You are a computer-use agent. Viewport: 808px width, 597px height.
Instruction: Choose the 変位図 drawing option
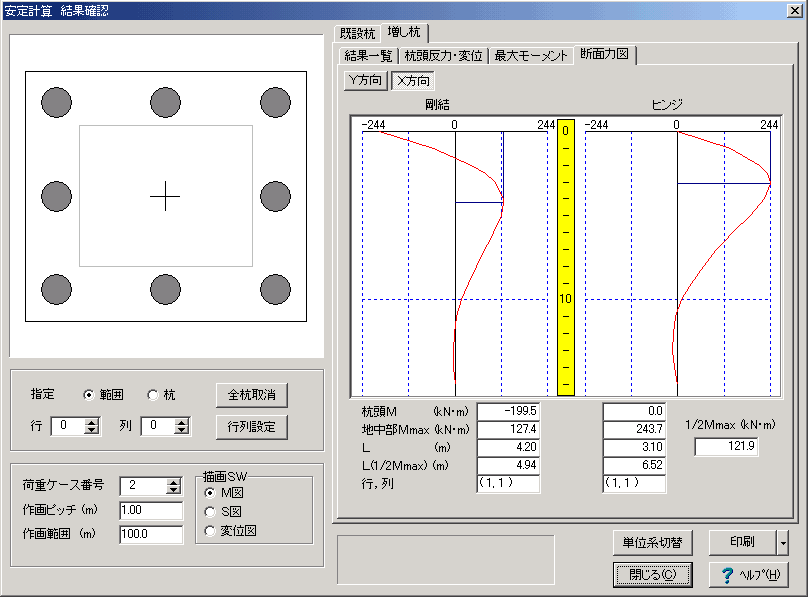click(x=210, y=531)
